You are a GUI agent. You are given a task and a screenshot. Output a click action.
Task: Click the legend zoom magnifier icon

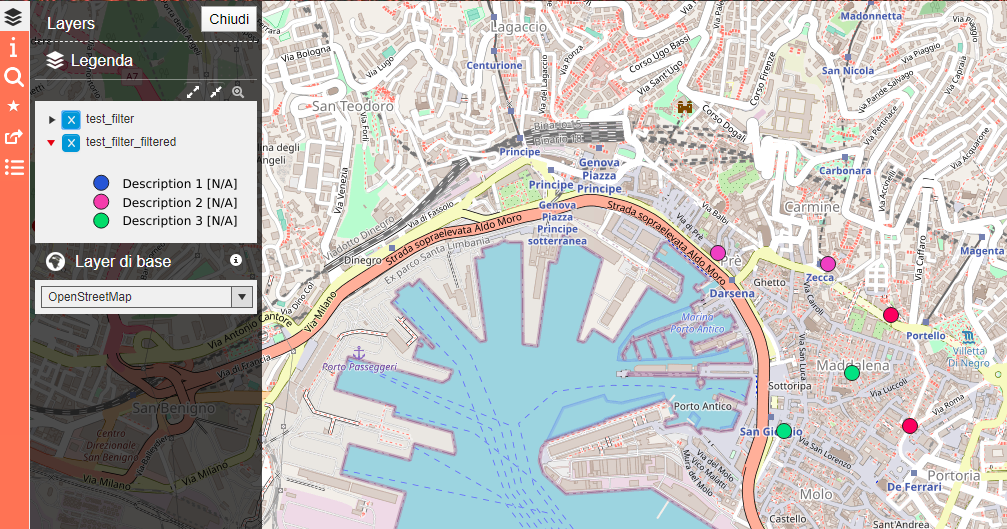(x=238, y=92)
